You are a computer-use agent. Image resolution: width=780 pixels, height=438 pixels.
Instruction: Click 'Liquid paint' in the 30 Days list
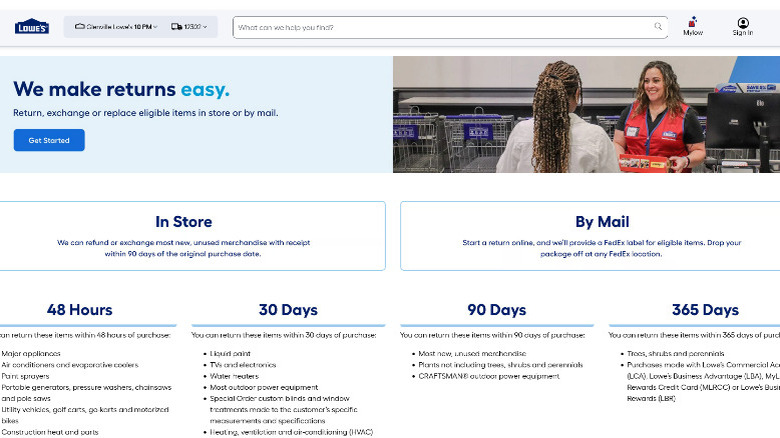[x=230, y=353]
